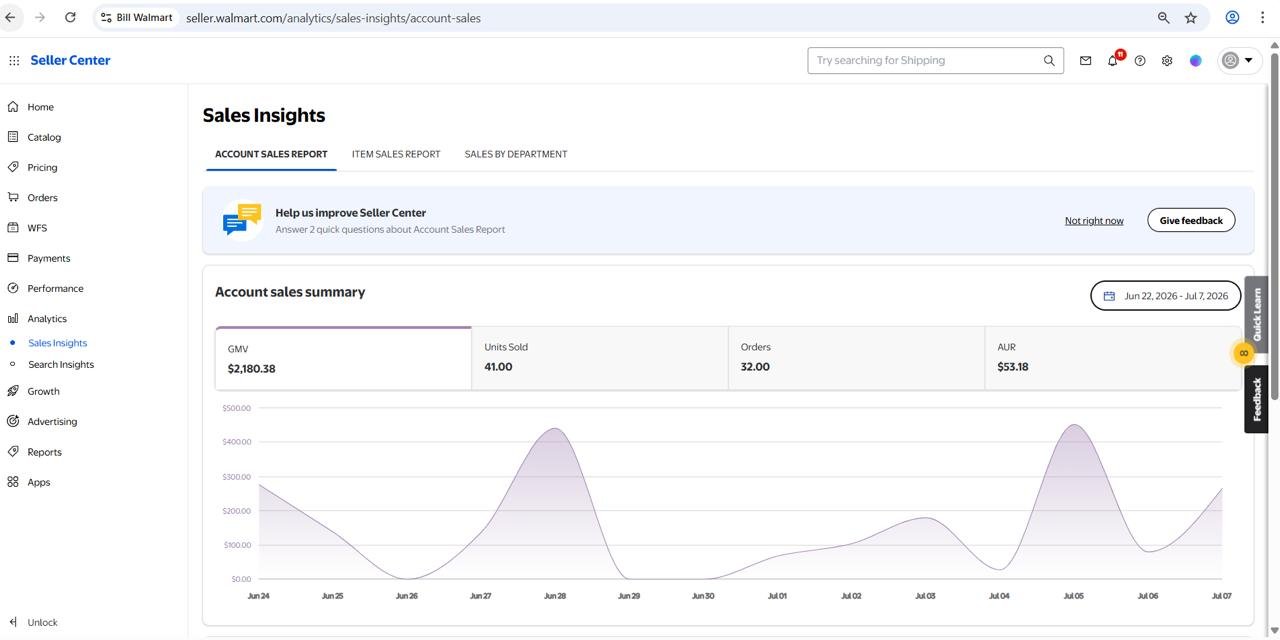Open the apps grid icon beside Seller Center
This screenshot has width=1280, height=640.
point(14,60)
